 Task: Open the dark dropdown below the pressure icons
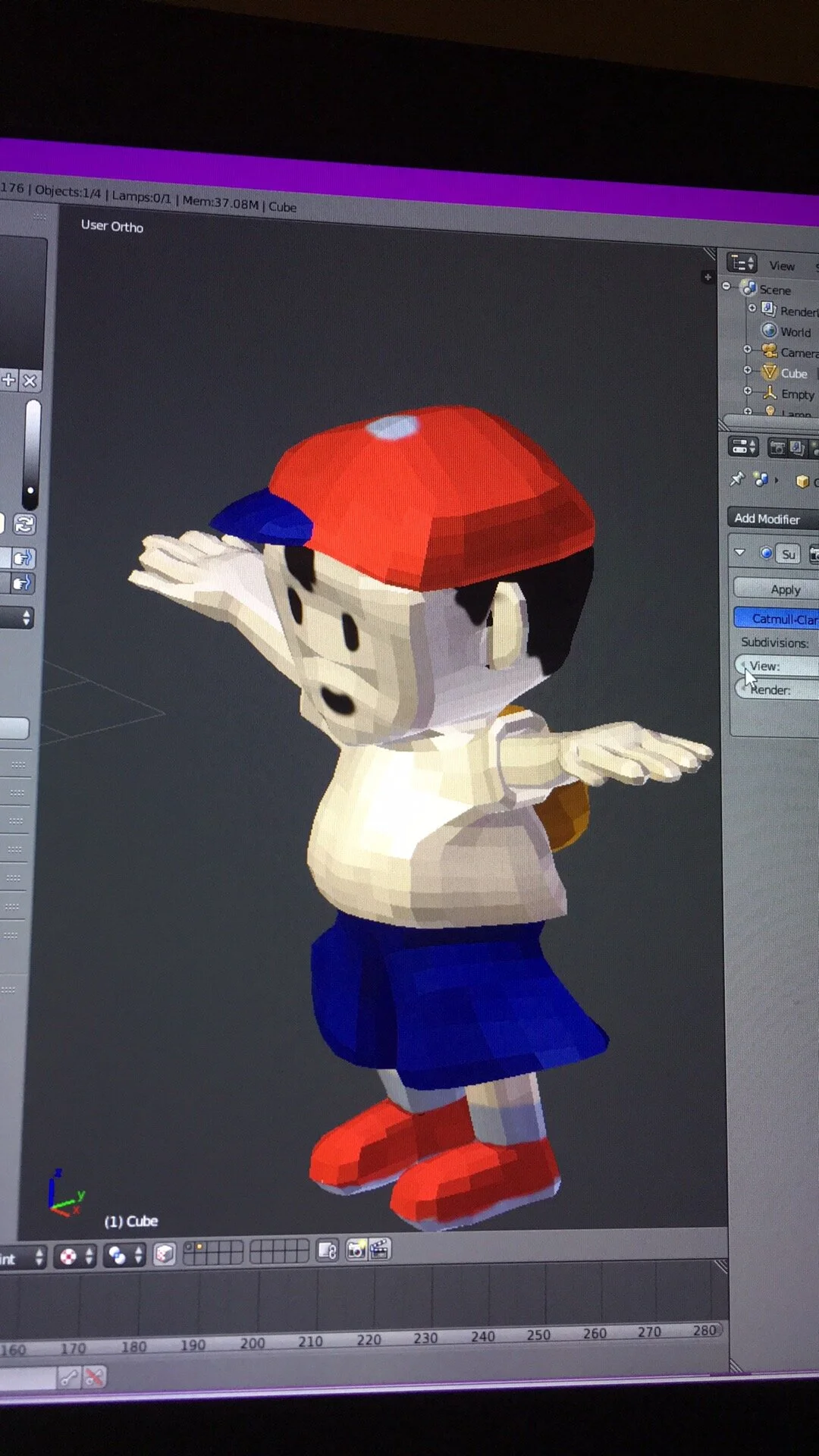point(16,618)
